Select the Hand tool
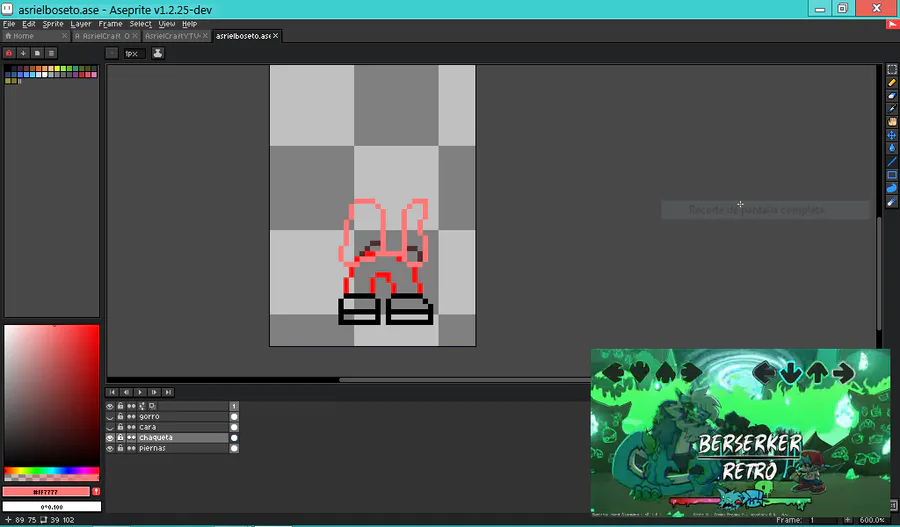The image size is (900, 527). coord(891,122)
